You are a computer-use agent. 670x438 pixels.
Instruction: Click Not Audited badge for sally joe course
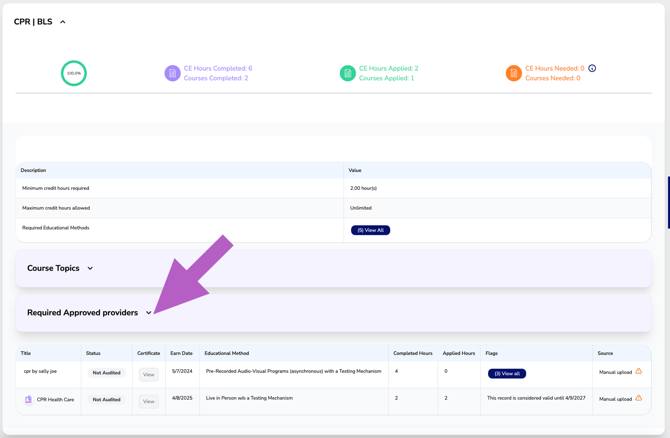[x=106, y=373]
